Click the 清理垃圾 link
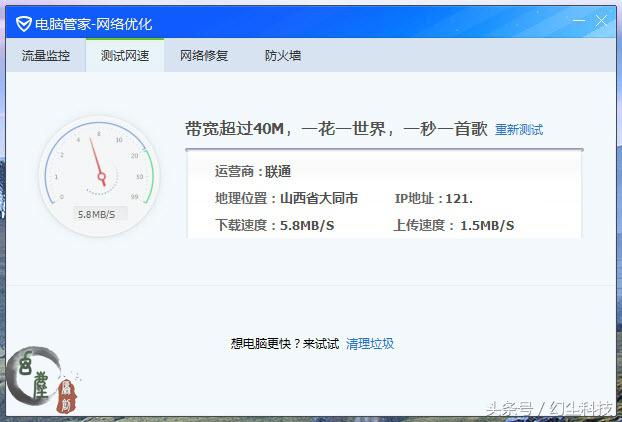 point(370,343)
